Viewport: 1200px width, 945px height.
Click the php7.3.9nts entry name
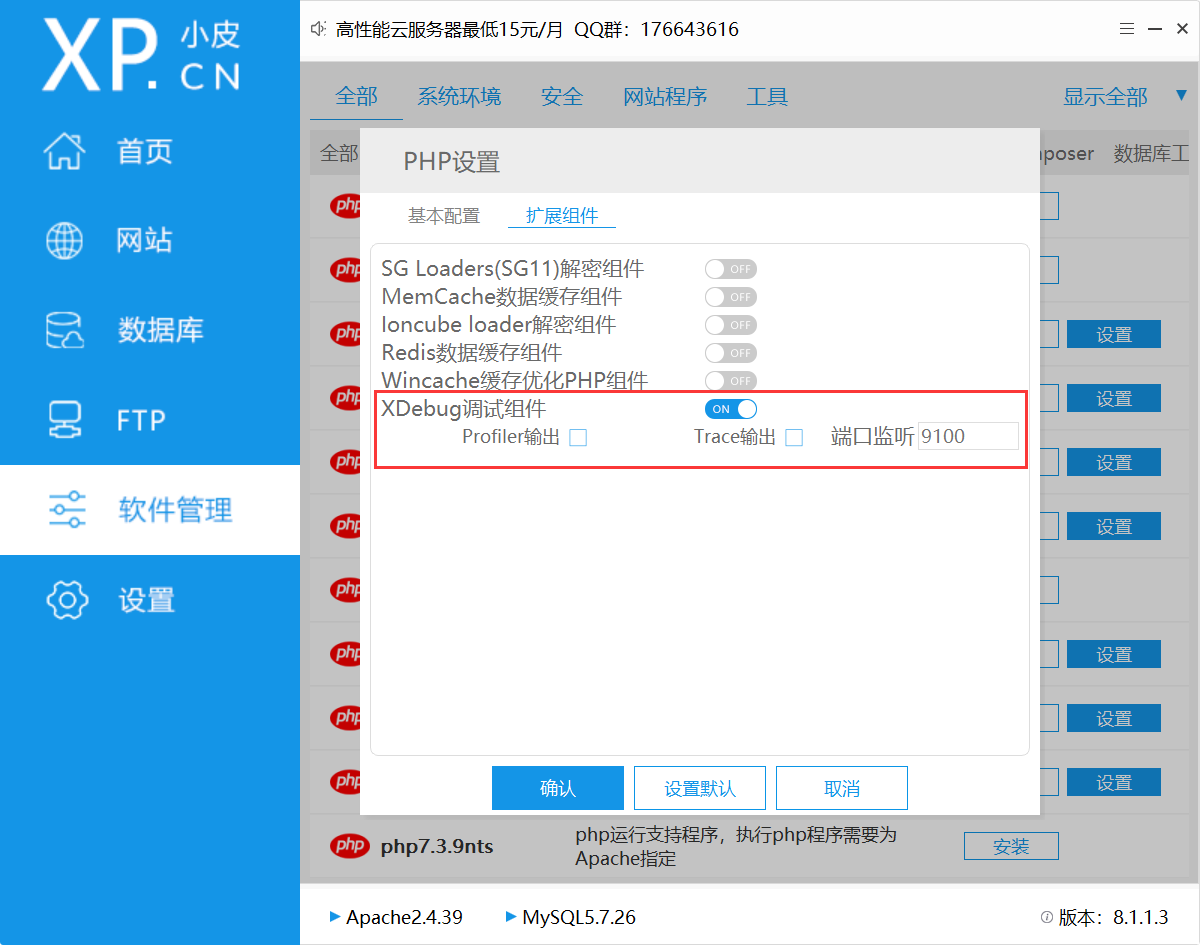point(437,847)
